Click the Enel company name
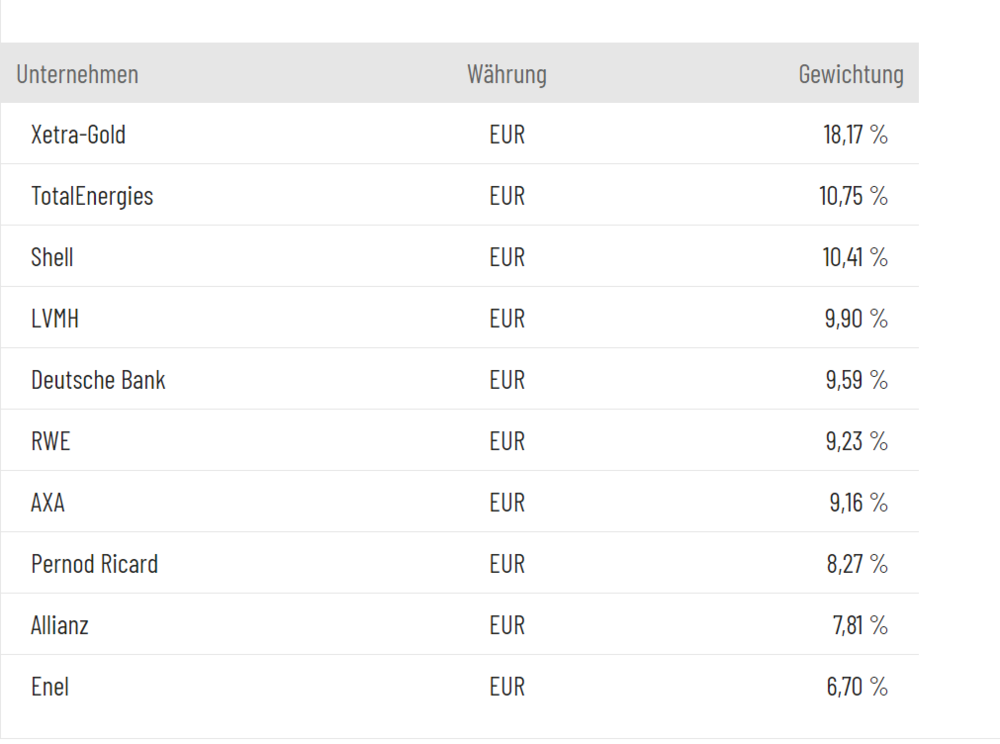Image resolution: width=1000 pixels, height=744 pixels. [50, 687]
